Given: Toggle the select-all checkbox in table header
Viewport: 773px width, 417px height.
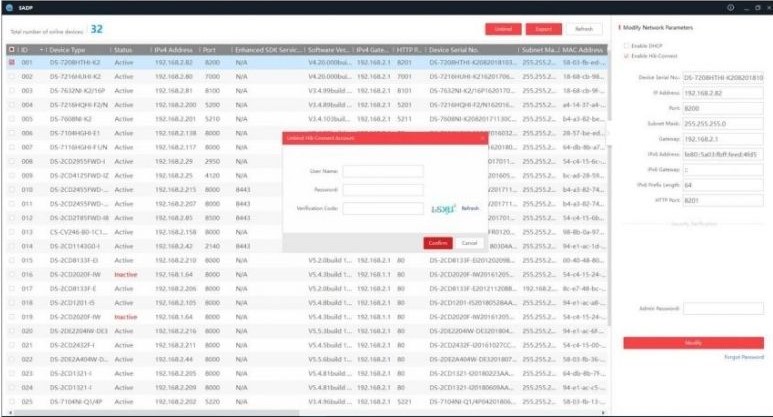Looking at the screenshot, I should [x=11, y=50].
